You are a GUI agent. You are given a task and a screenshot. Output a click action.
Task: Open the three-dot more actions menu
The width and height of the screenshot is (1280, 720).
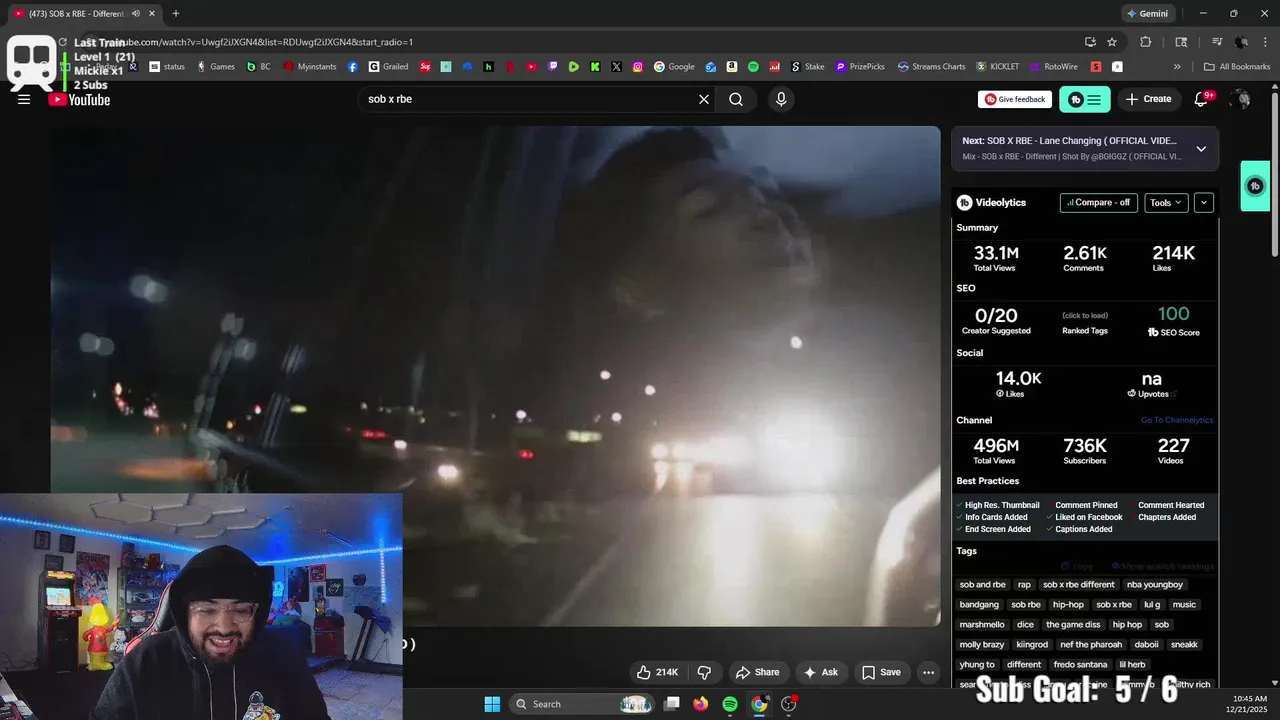pos(929,672)
